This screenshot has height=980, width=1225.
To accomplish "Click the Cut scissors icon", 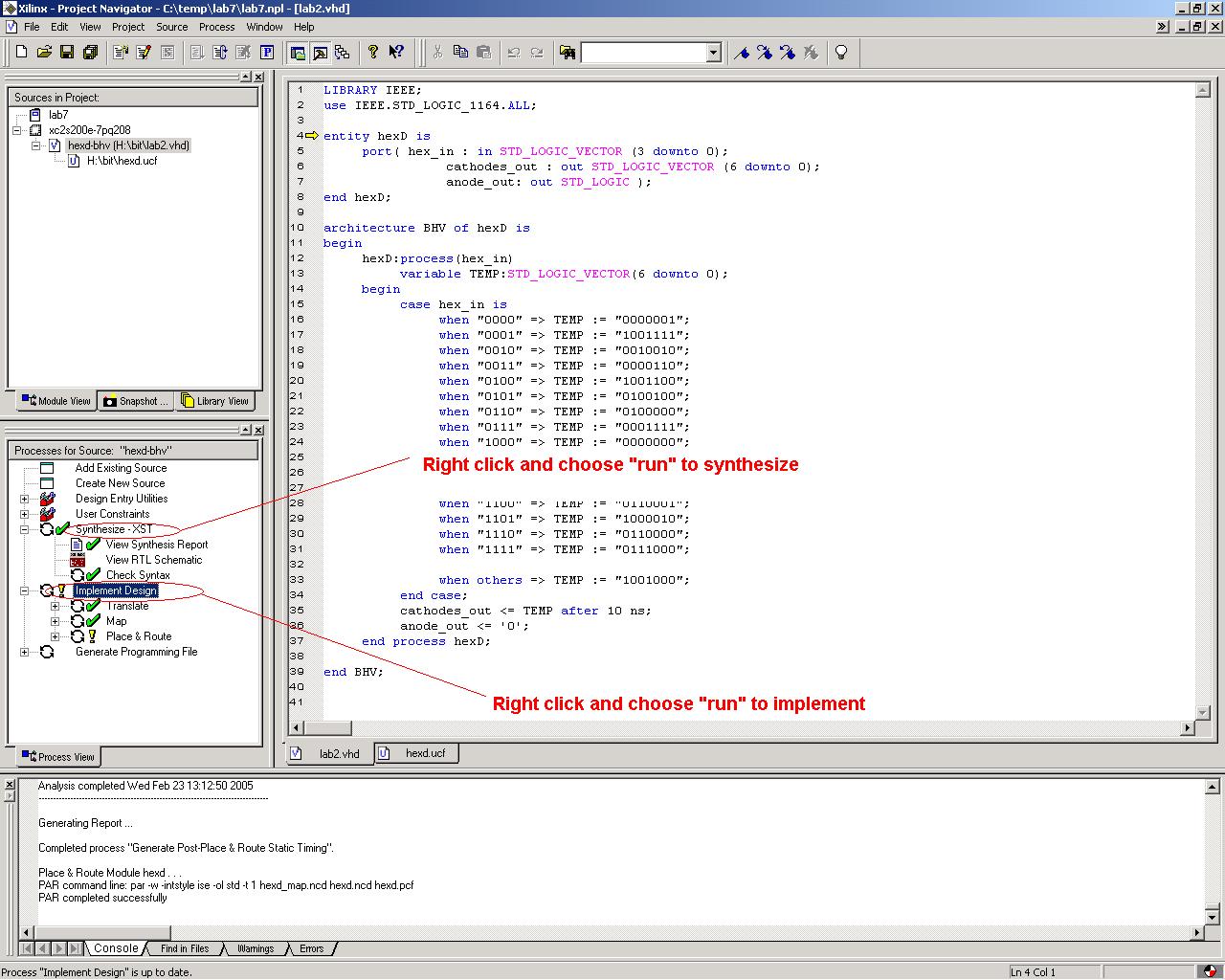I will [x=437, y=53].
